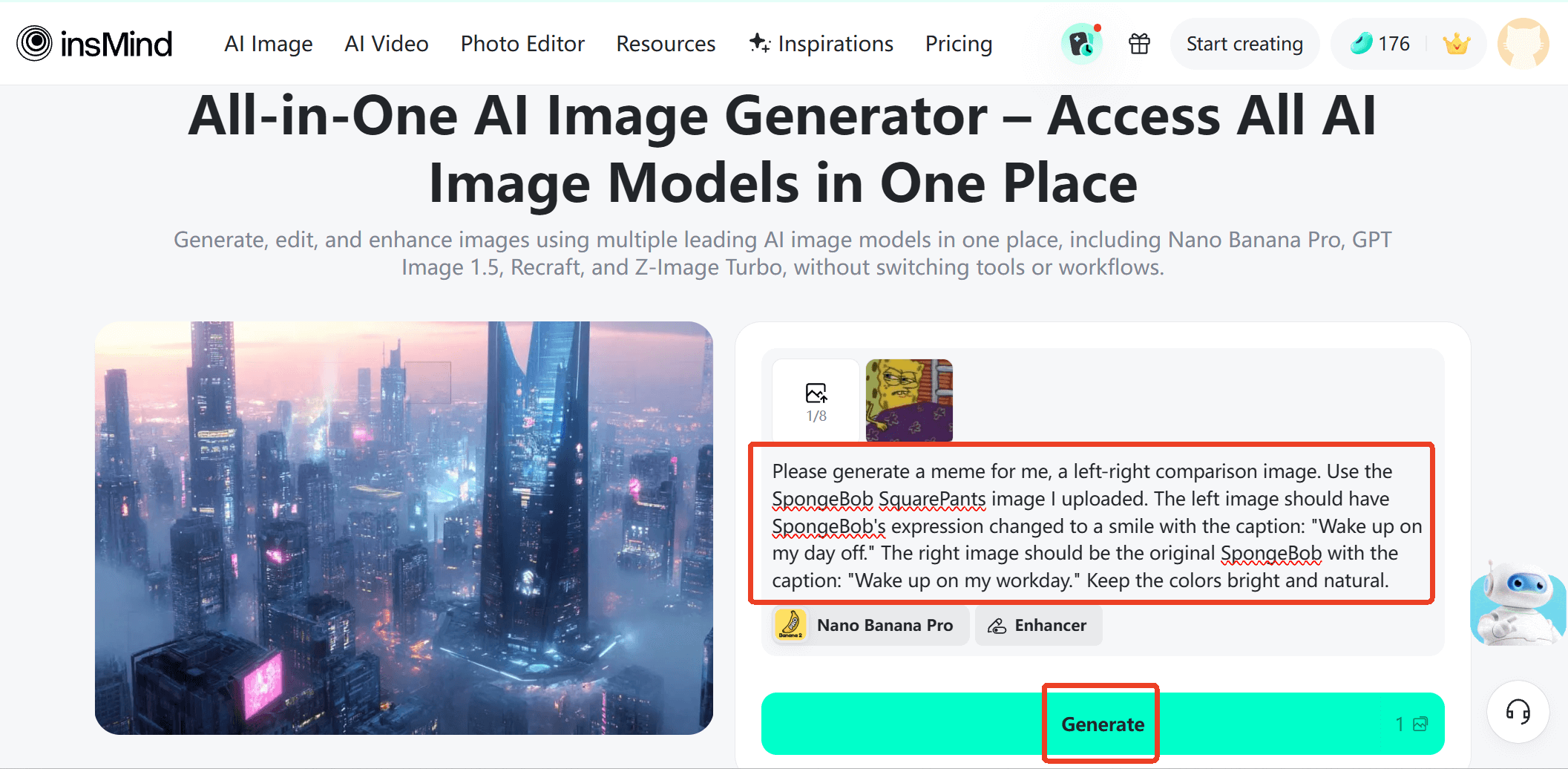Open the user avatar profile
1568x769 pixels.
[1523, 44]
